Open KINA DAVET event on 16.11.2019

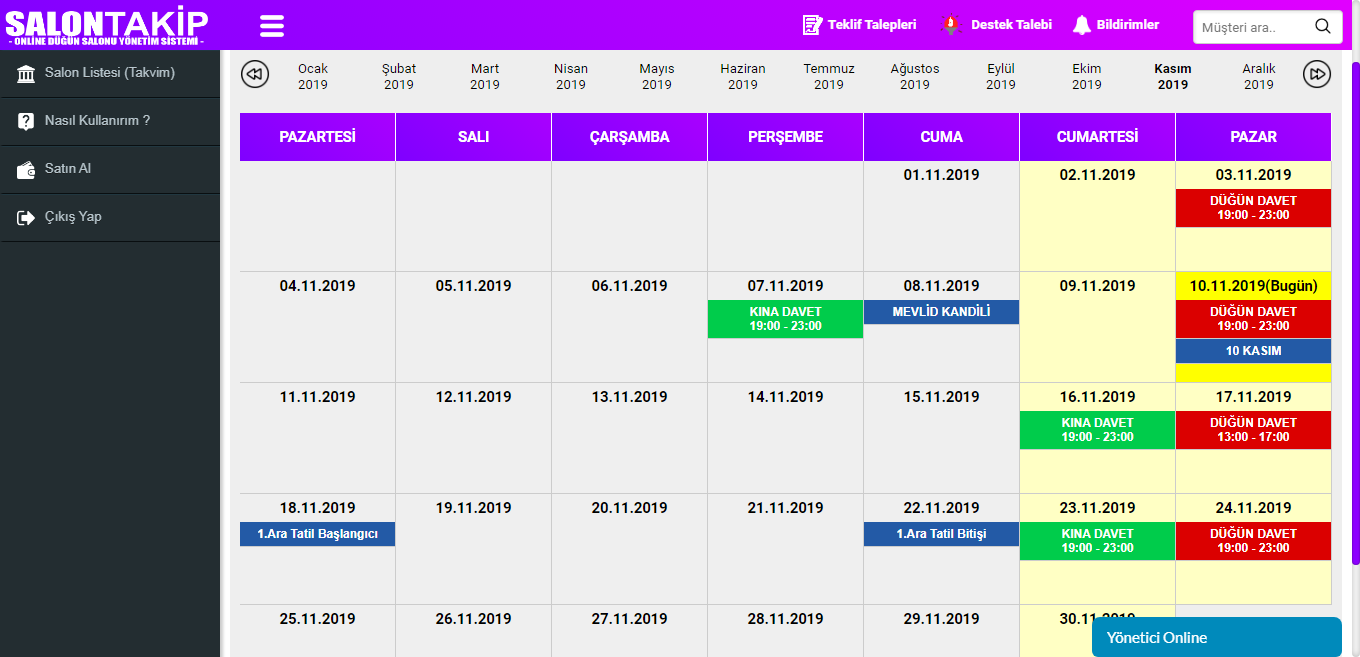1097,430
